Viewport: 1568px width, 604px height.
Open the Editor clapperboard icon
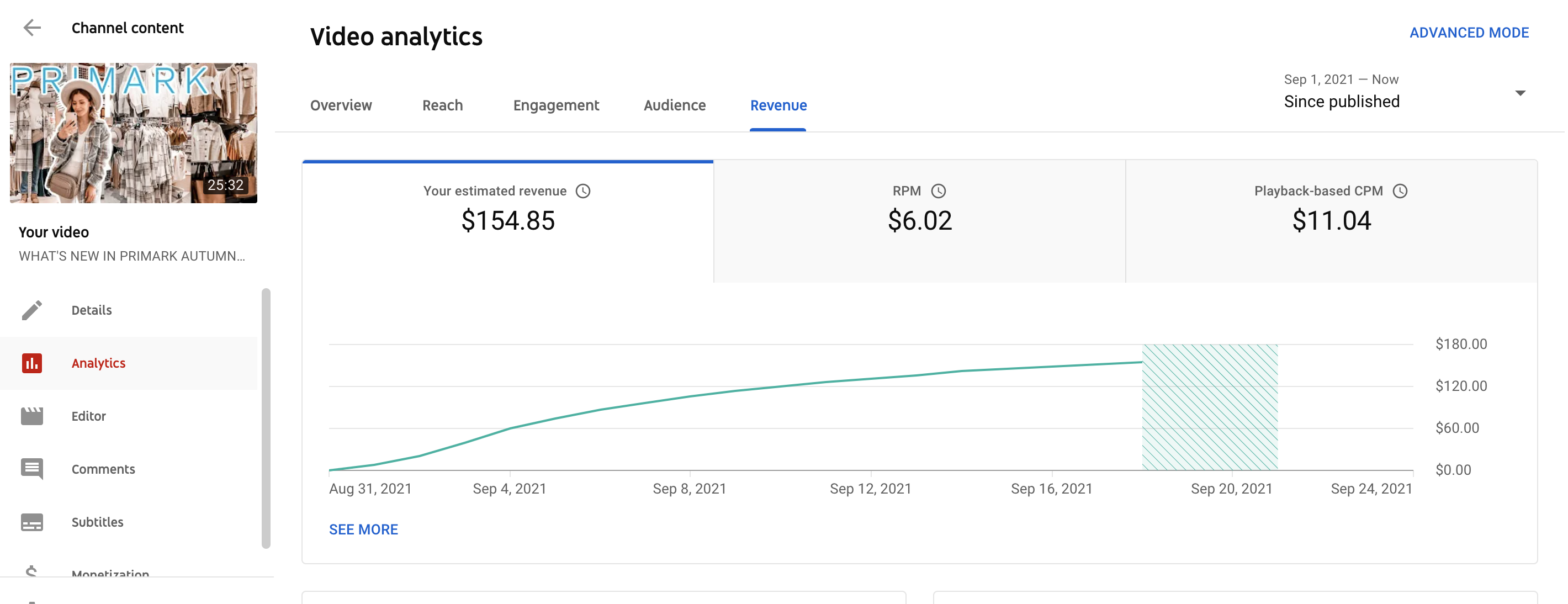tap(31, 416)
